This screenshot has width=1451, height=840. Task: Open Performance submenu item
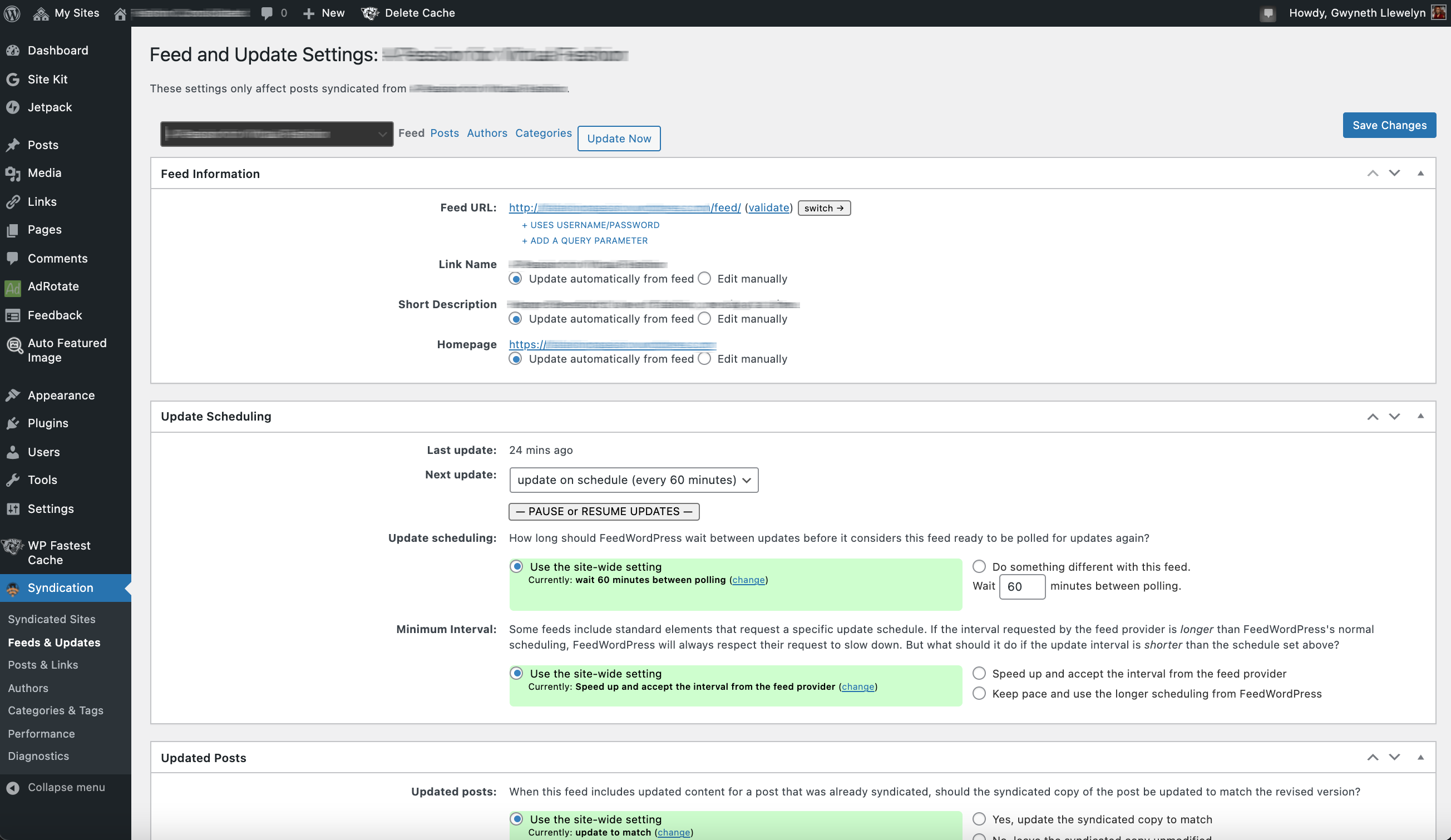tap(42, 734)
